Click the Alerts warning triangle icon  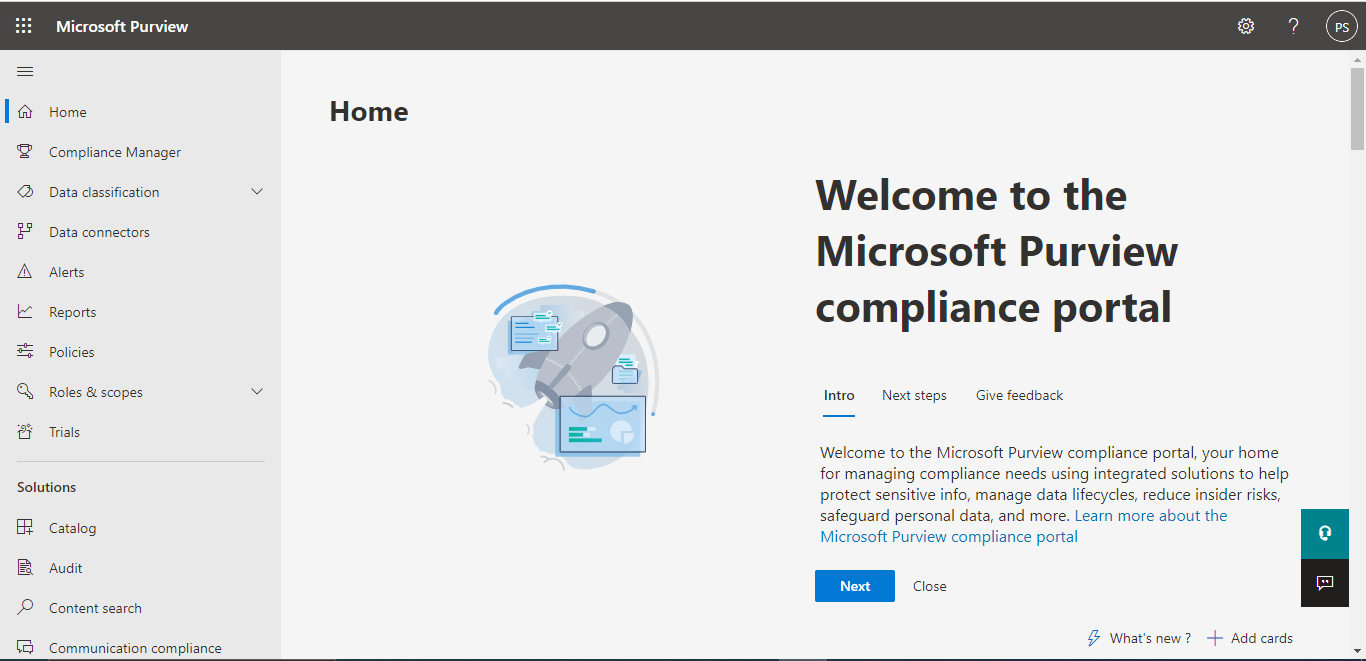[x=26, y=272]
